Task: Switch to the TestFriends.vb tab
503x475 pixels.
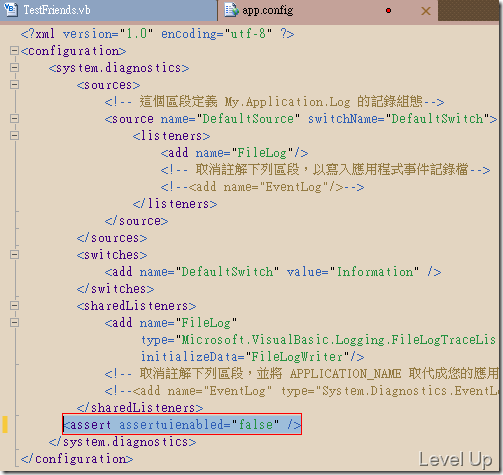Action: pos(108,10)
